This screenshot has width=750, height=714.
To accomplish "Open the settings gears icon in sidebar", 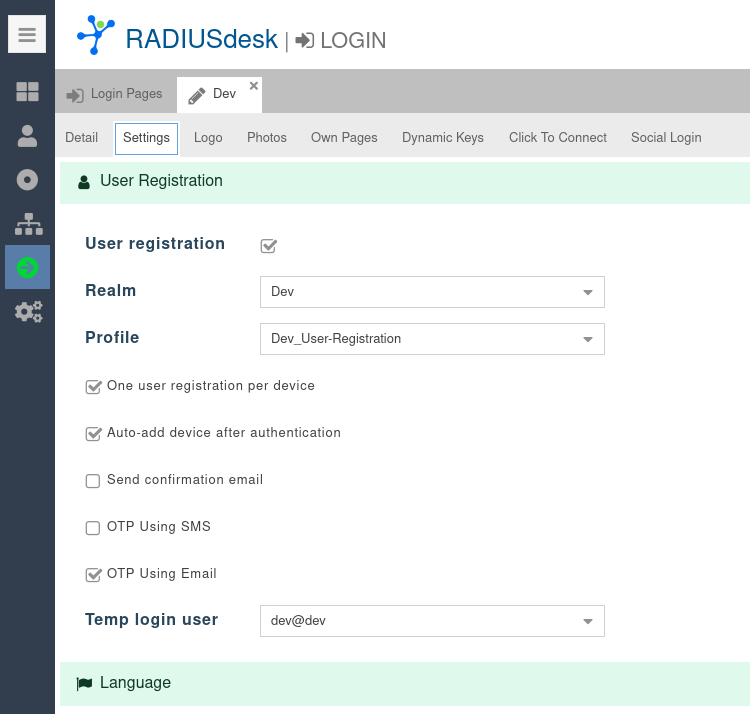I will 27,311.
